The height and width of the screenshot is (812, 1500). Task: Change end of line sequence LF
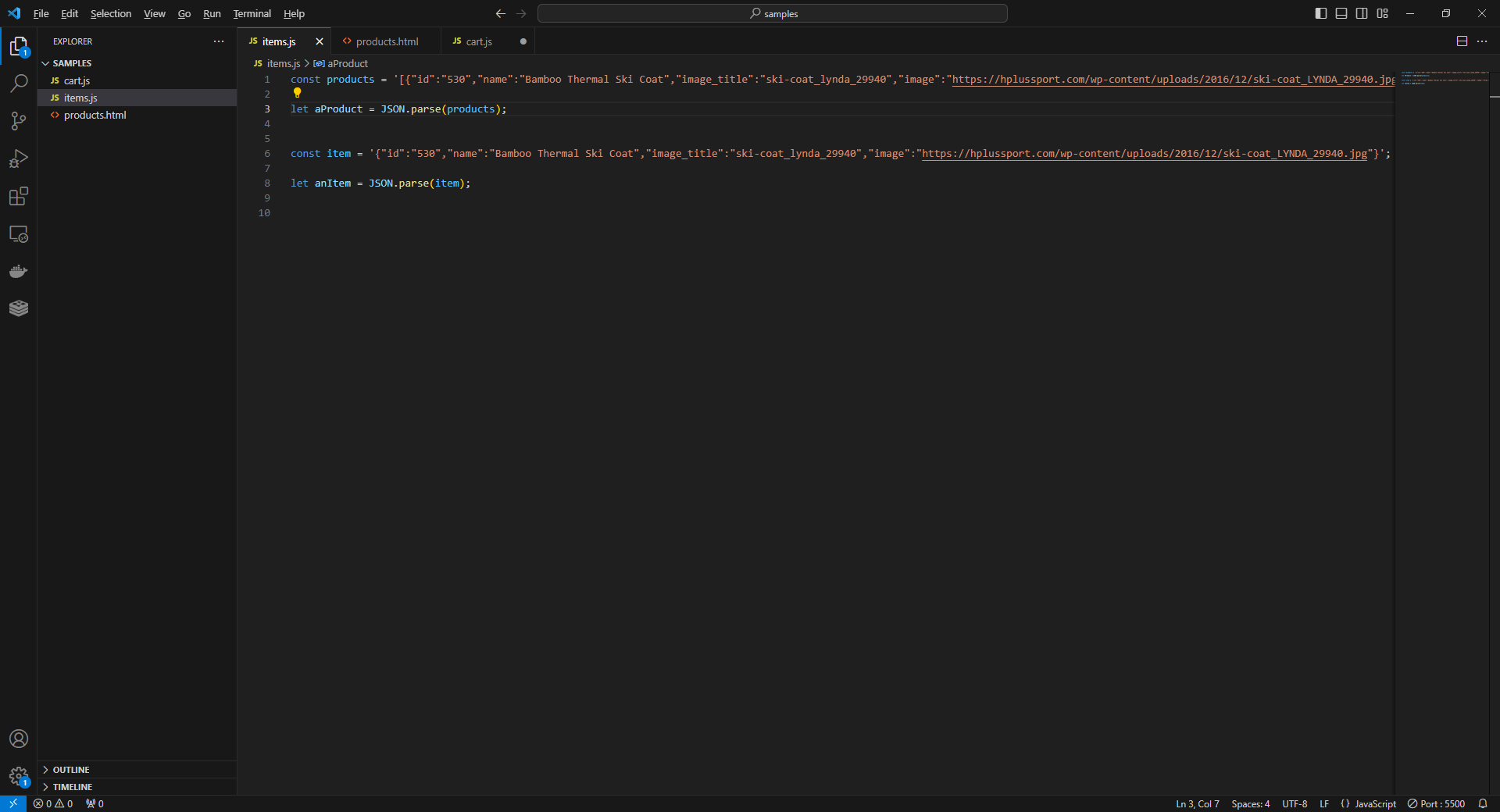1324,803
